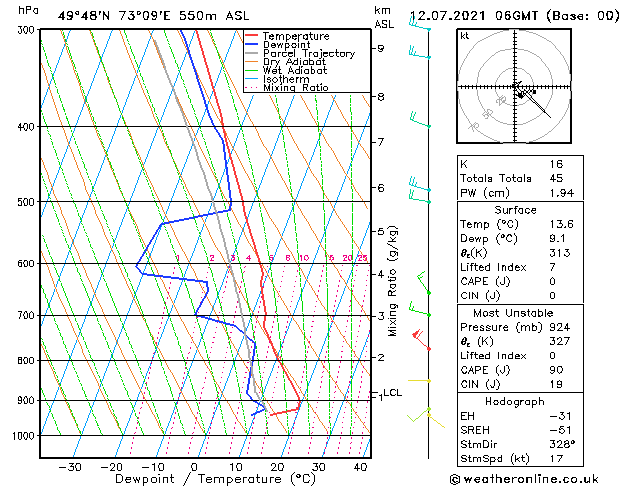Select the 'Wet Adiabat' legend label

295,70
